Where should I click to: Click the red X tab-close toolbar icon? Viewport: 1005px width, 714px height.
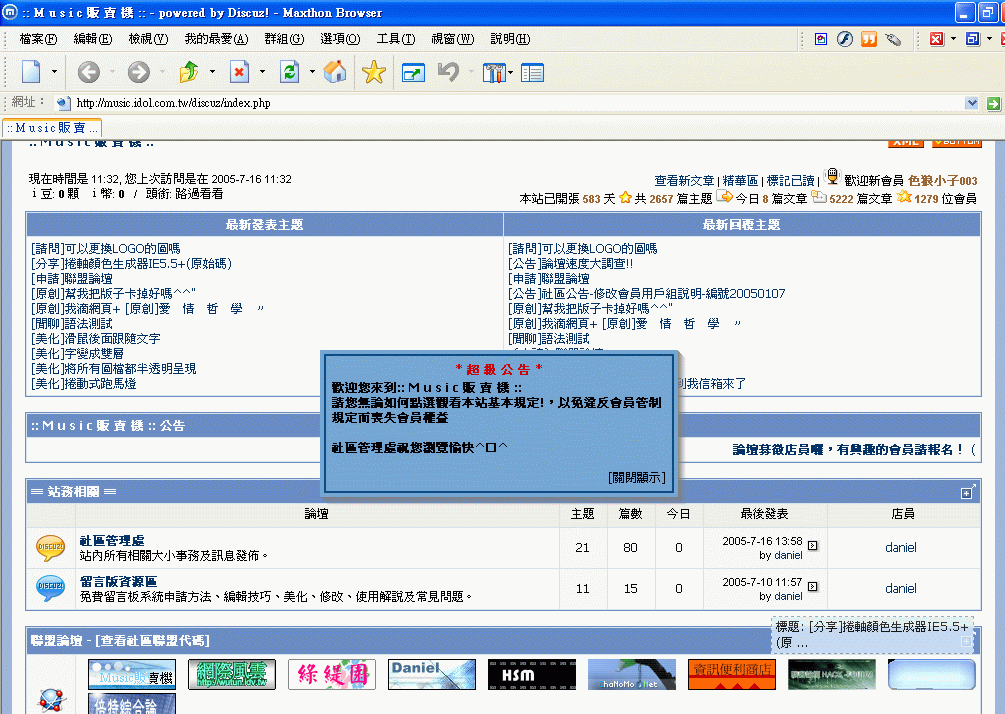(936, 39)
